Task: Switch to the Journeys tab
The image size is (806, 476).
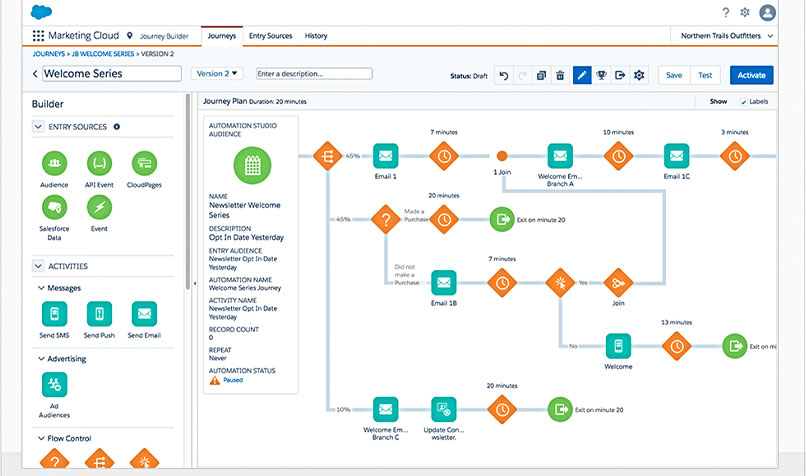Action: pos(222,35)
